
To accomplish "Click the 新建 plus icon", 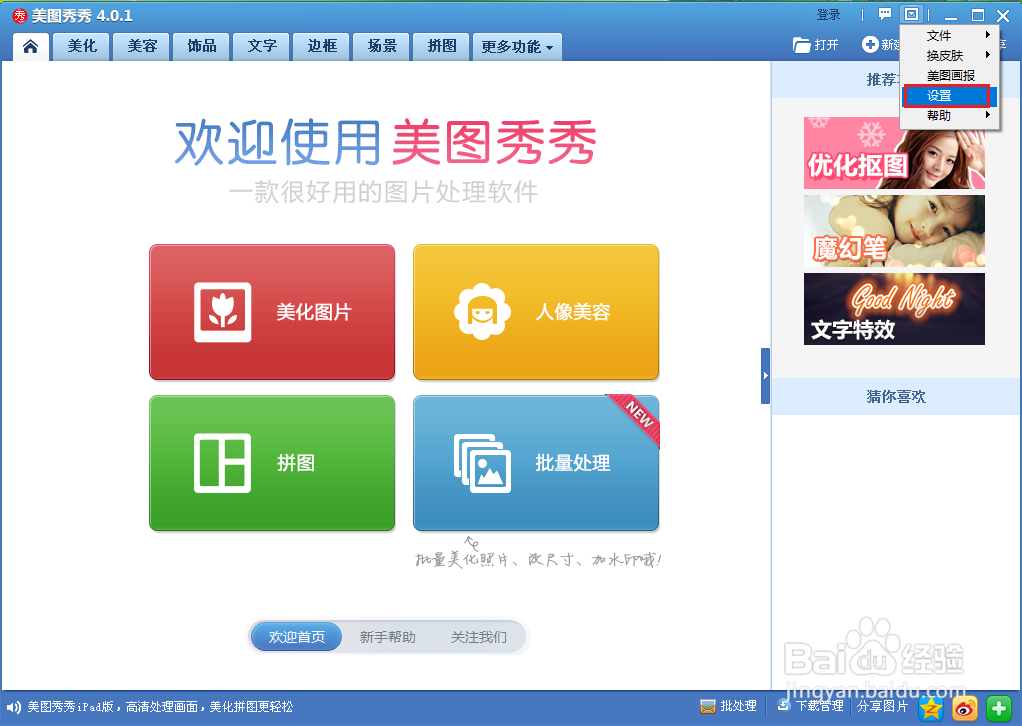I will pos(869,44).
